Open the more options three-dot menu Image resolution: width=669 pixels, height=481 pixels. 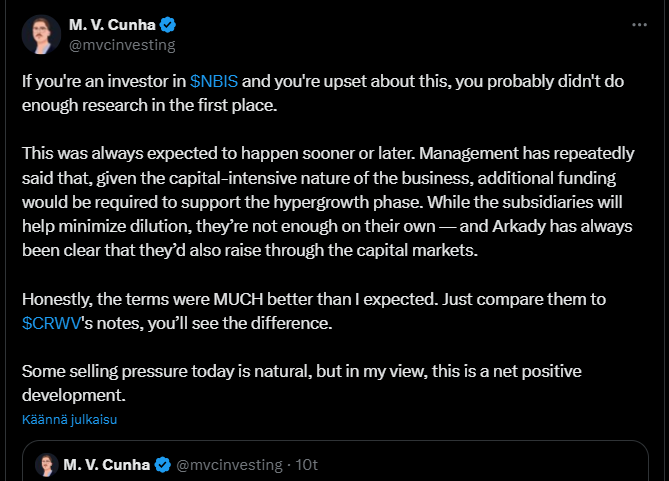639,25
